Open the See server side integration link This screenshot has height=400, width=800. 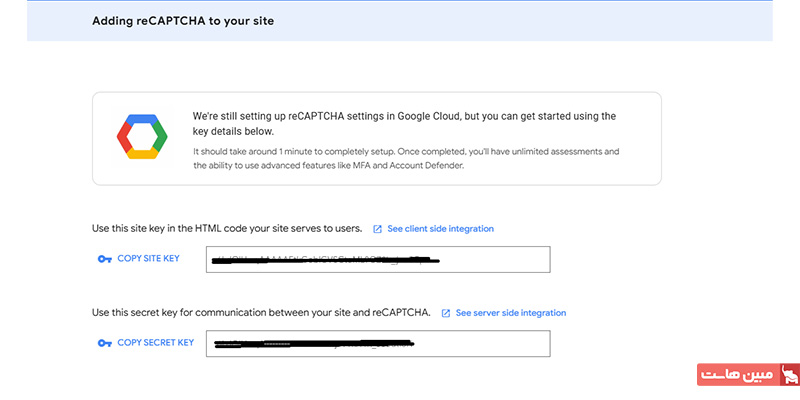(x=511, y=313)
